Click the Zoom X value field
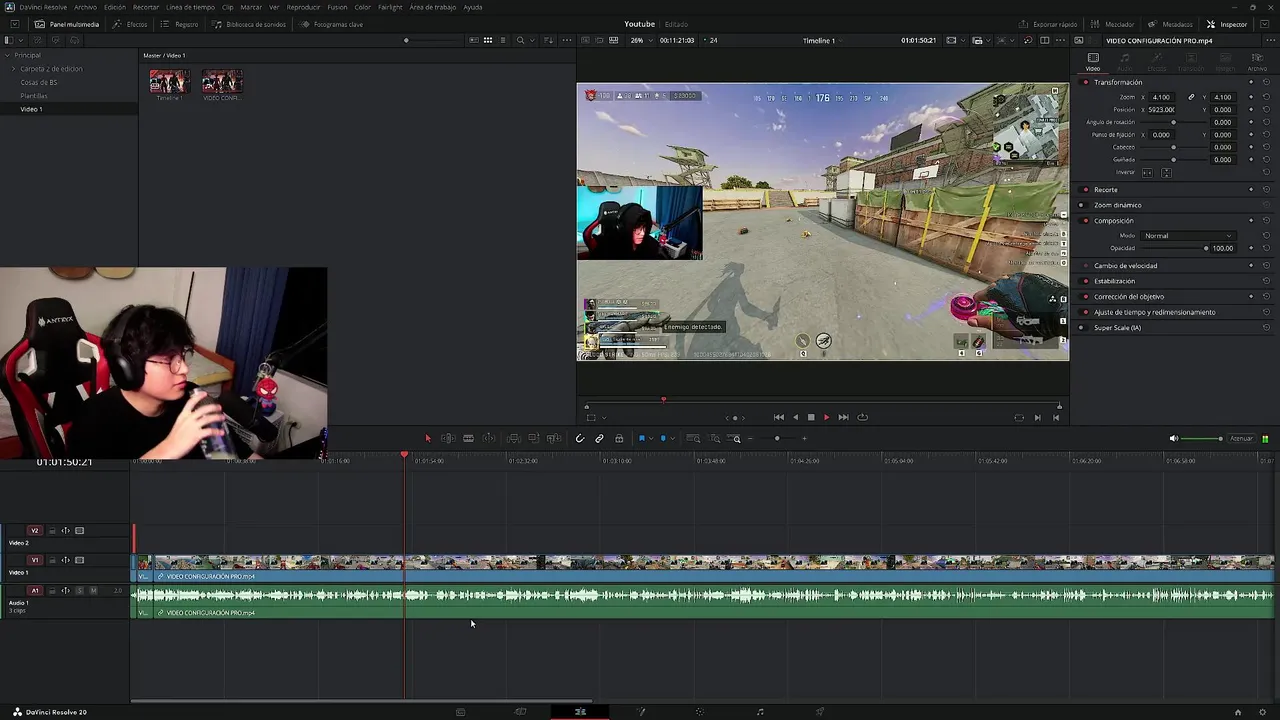 (1161, 97)
